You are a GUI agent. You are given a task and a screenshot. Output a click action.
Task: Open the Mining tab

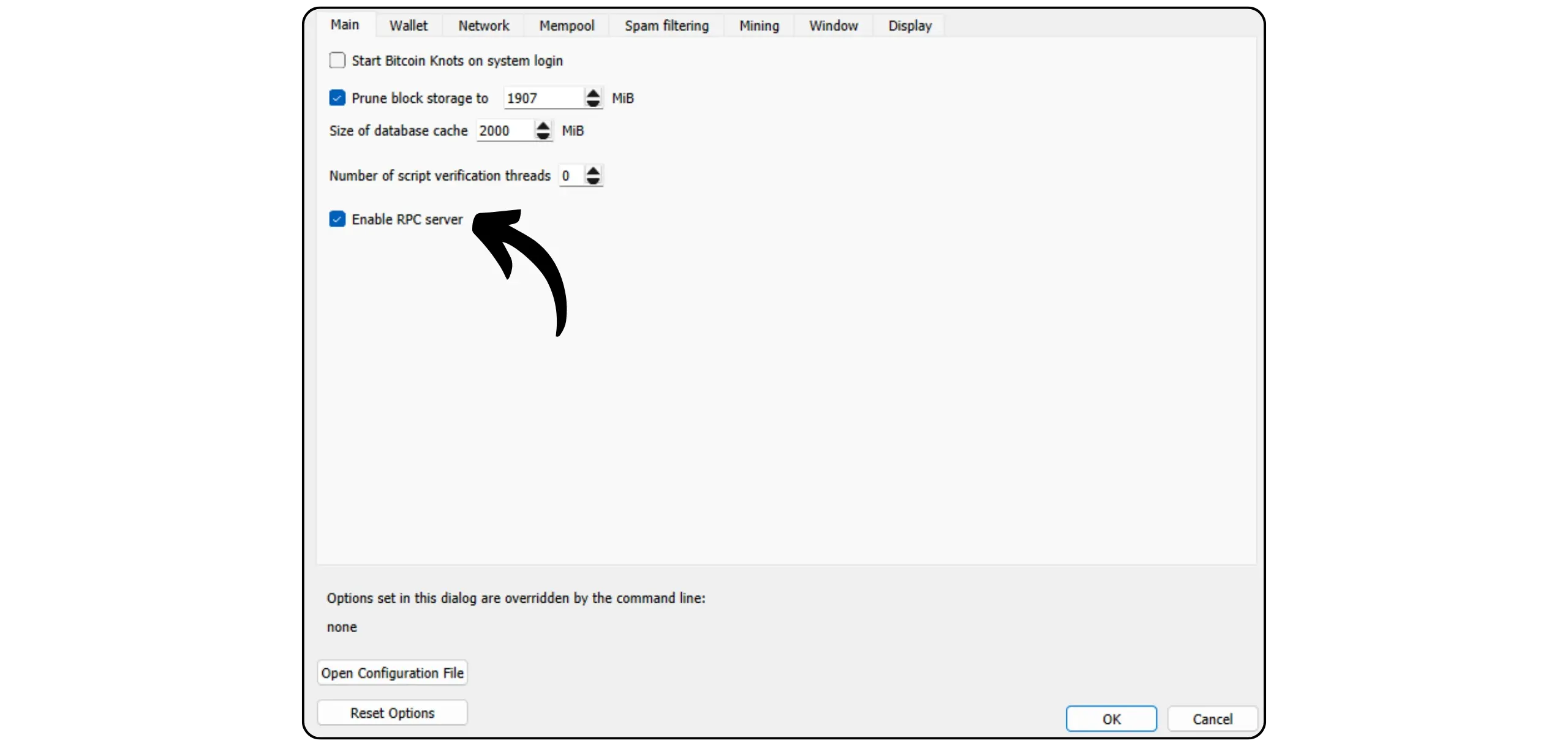coord(759,26)
